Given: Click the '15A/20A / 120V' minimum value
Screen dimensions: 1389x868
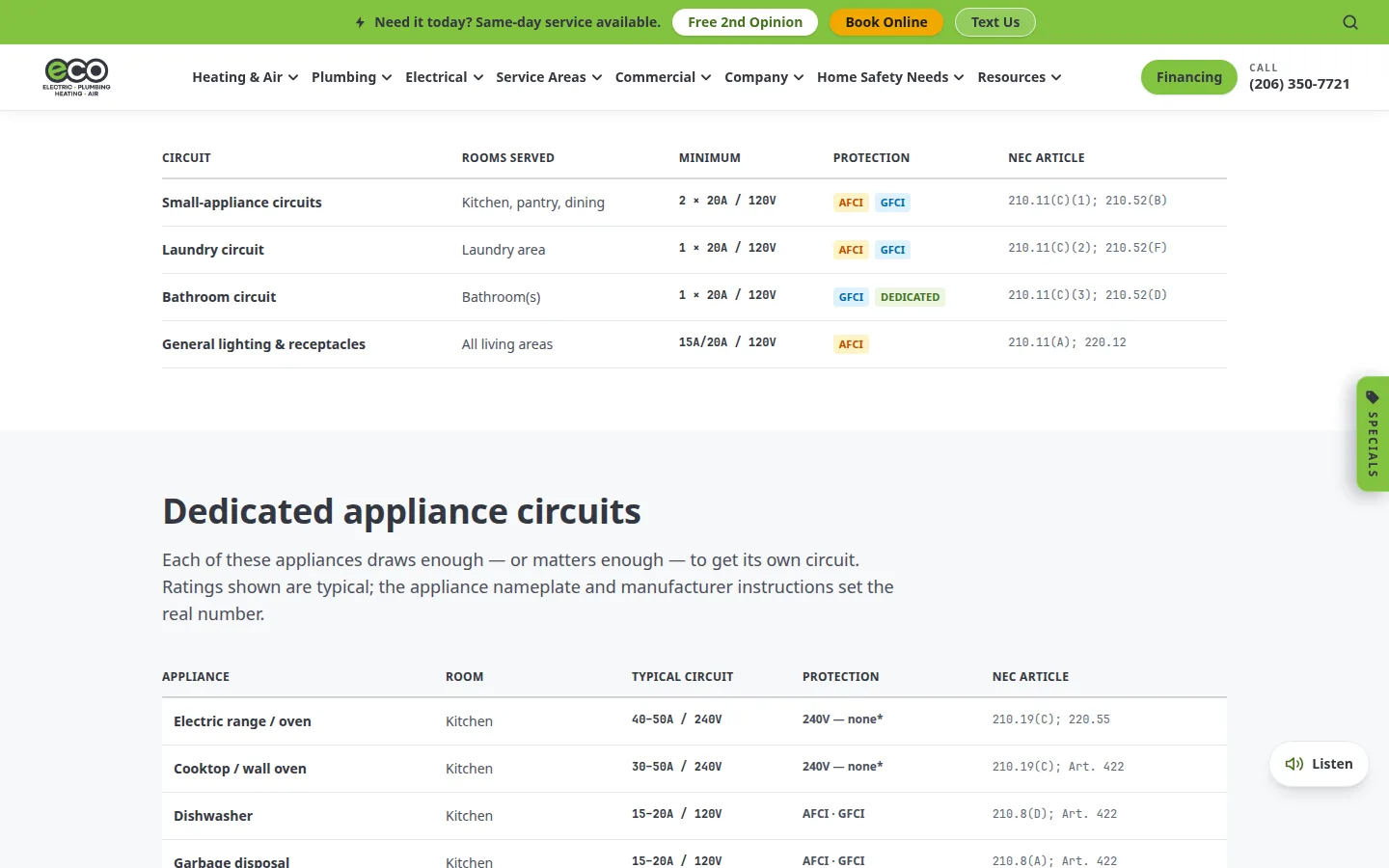Looking at the screenshot, I should coord(727,342).
